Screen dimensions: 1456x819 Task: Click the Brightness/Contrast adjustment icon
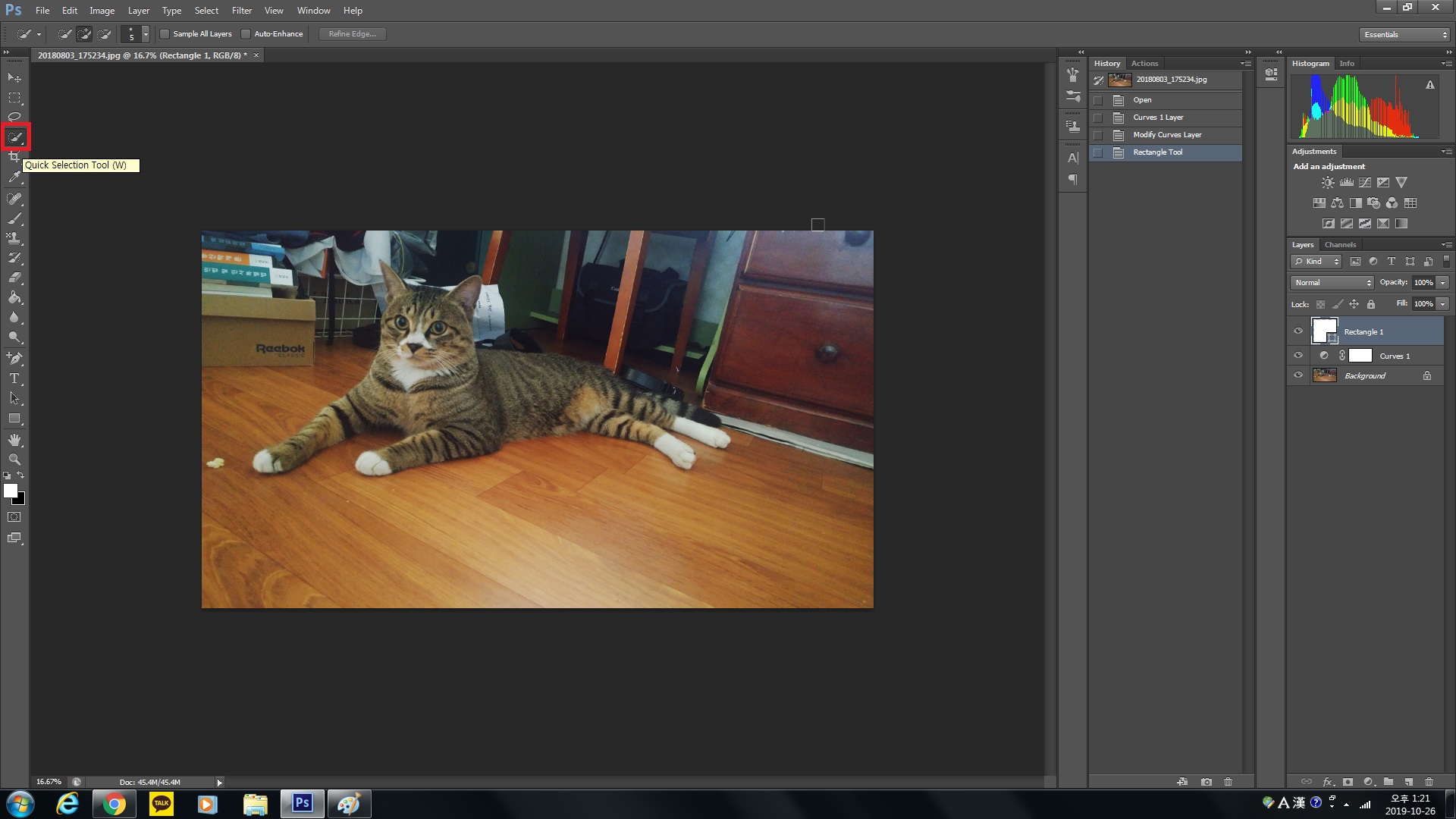click(1327, 183)
